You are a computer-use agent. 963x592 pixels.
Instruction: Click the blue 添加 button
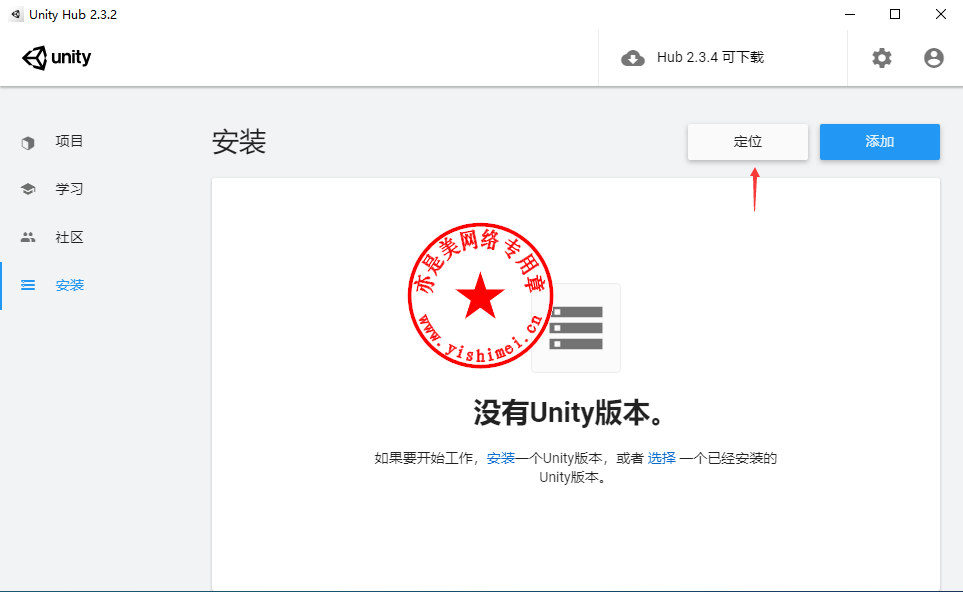(x=879, y=142)
